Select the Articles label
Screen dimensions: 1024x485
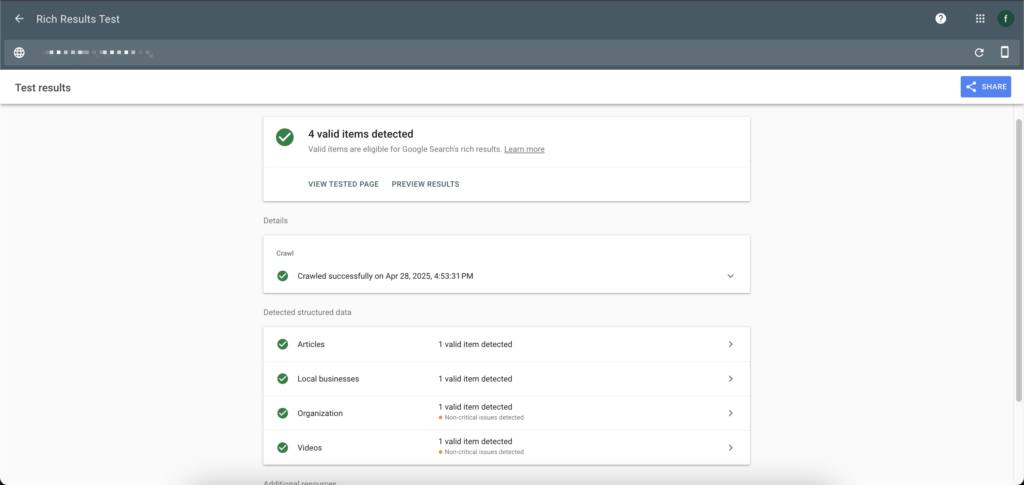coord(311,345)
